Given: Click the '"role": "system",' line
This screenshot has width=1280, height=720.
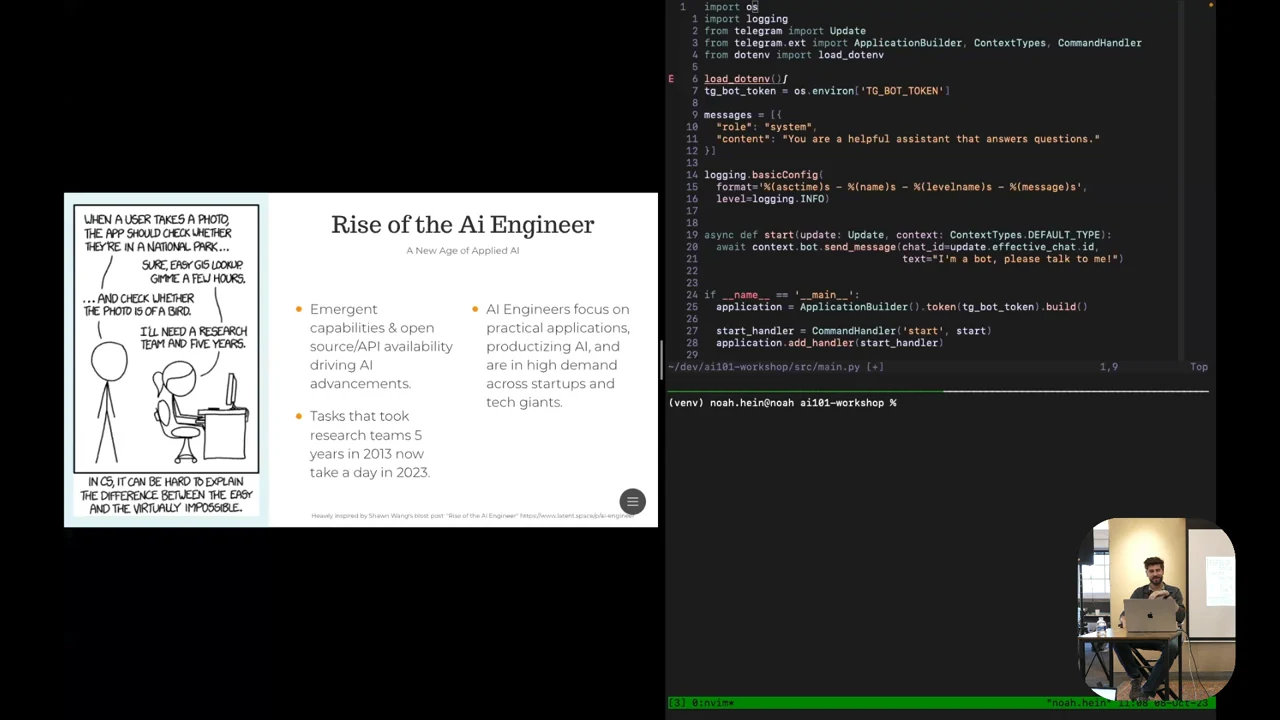Looking at the screenshot, I should 766,127.
